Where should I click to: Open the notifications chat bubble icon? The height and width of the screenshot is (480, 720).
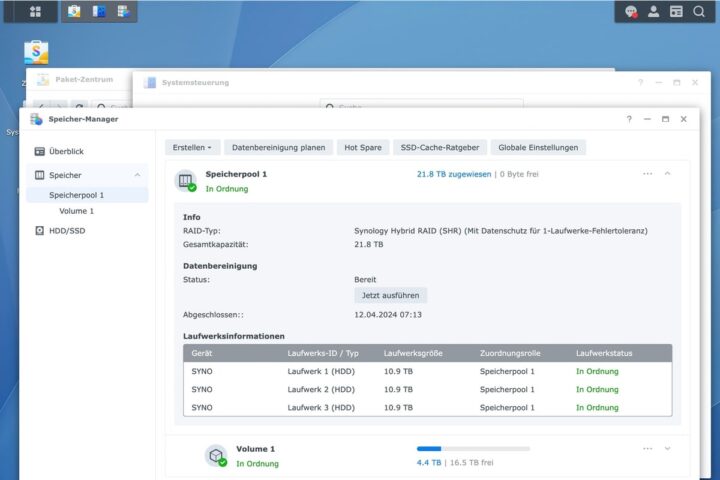point(631,11)
